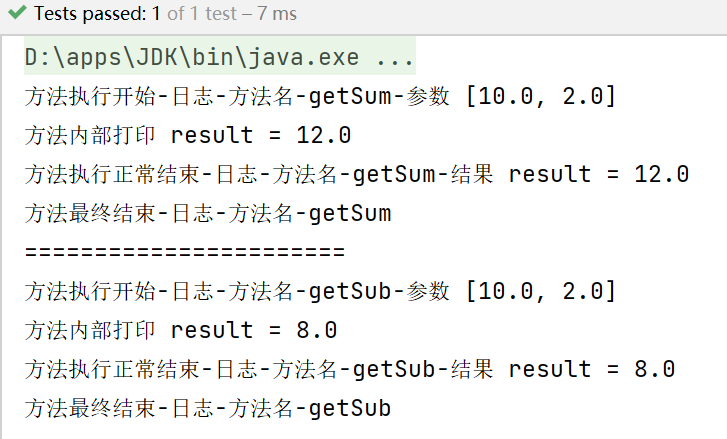Click the "7 ms" test duration text
The image size is (727, 439).
click(x=275, y=16)
